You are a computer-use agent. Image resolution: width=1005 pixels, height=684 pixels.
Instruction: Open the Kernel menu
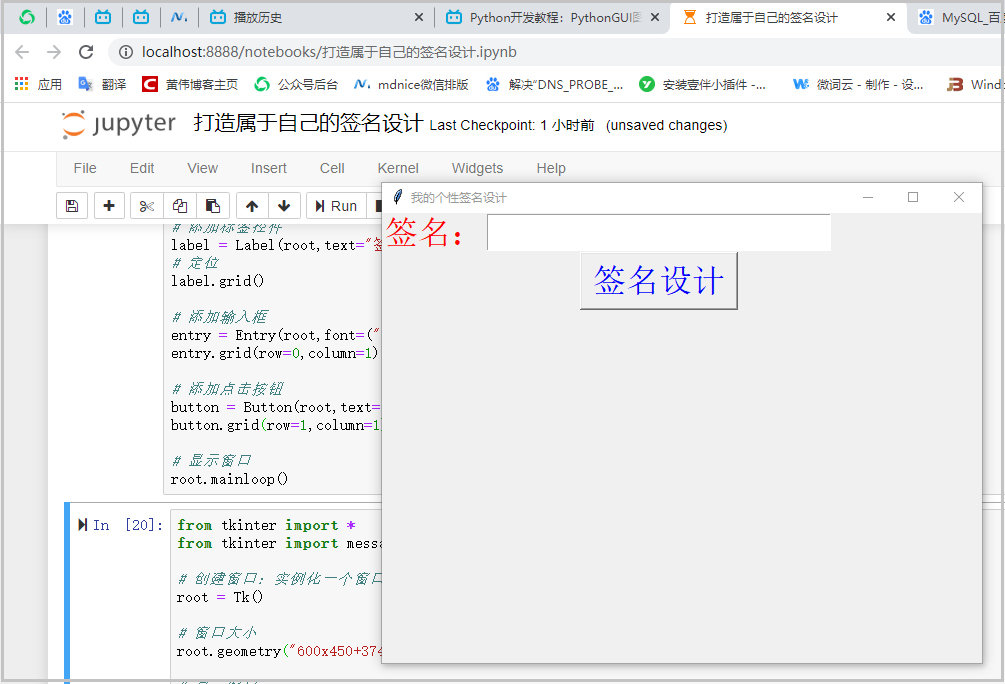[398, 168]
